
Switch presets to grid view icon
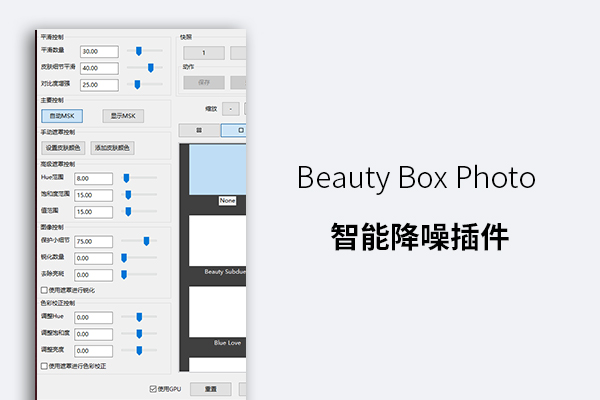pos(199,131)
